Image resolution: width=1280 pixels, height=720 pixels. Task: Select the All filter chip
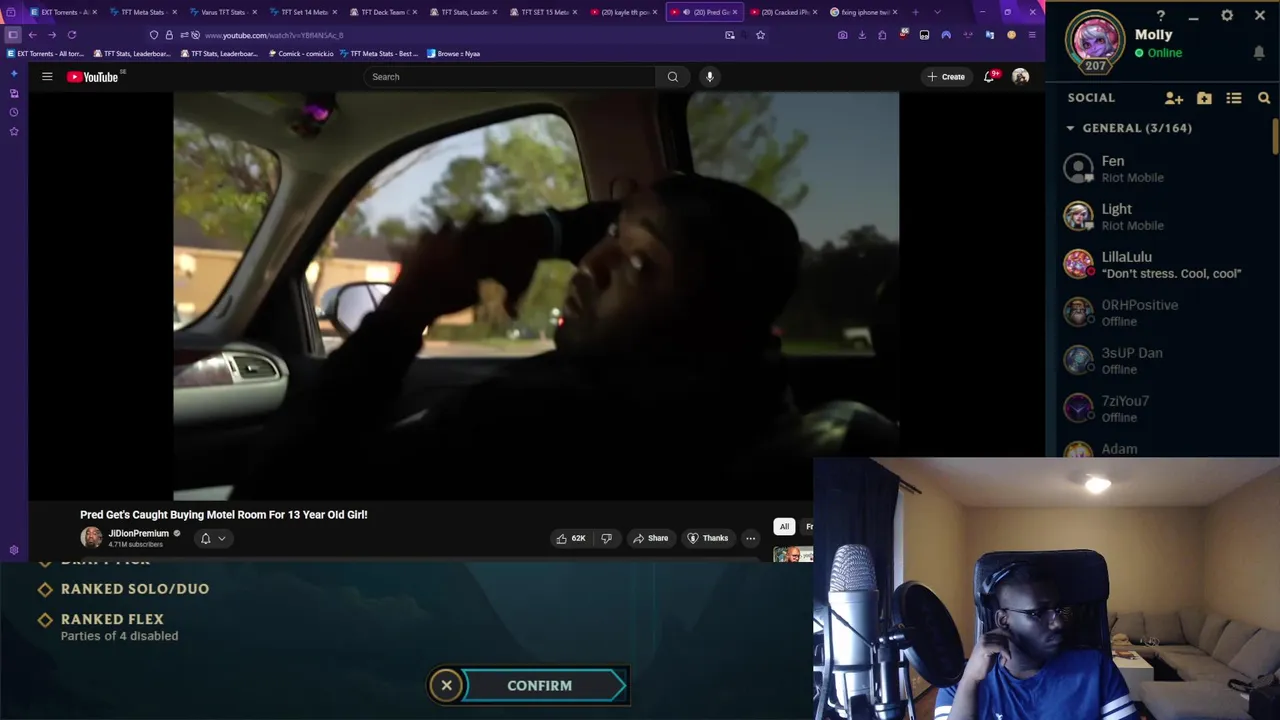click(x=784, y=526)
